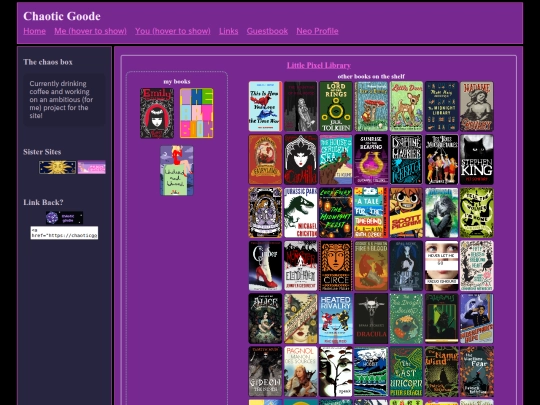Screen dimensions: 540x405
Task: Open the Jurassic Park book cover
Action: coord(301,212)
